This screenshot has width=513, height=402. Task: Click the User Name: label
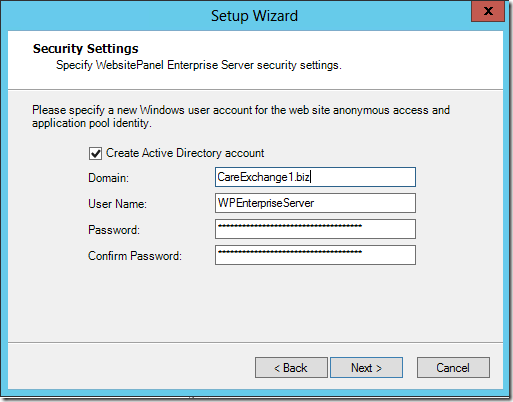point(117,204)
